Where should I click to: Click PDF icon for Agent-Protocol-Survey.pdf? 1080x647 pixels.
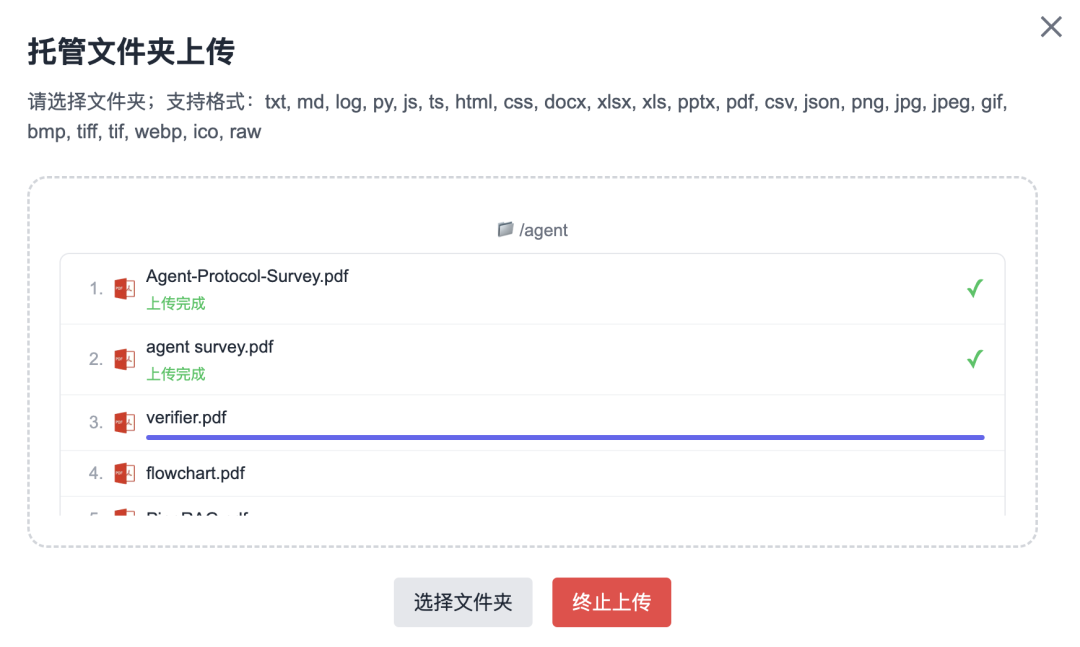point(125,289)
